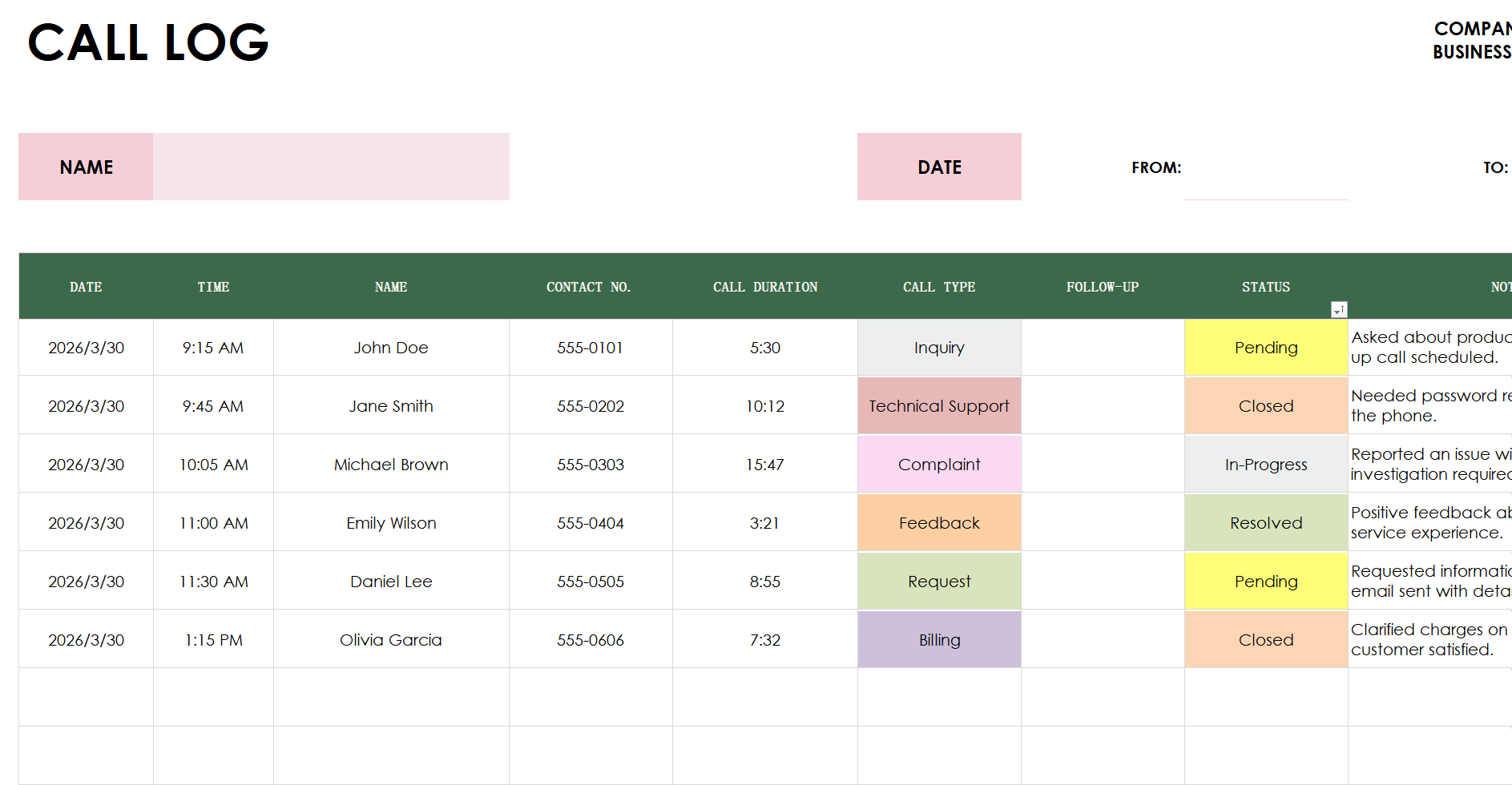Select the Resolved status cell
1512x785 pixels.
pos(1266,523)
